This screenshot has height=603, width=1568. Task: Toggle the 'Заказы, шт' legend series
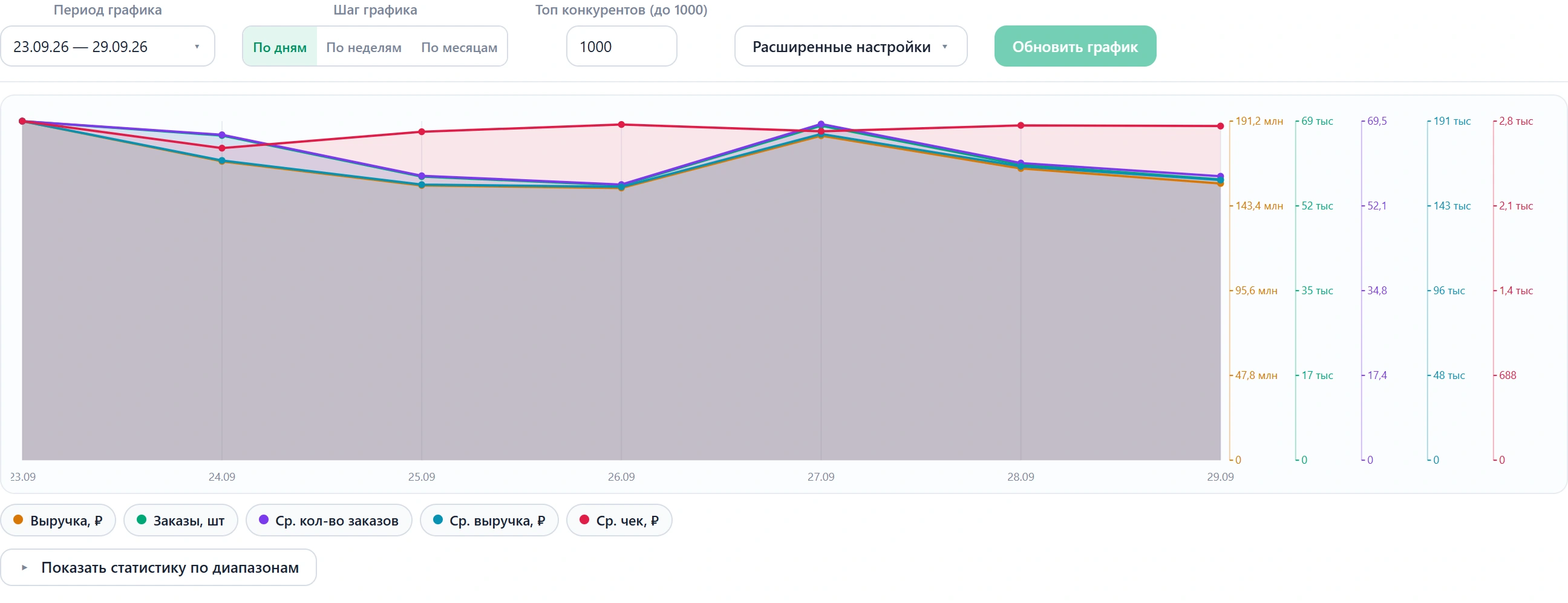coord(181,521)
